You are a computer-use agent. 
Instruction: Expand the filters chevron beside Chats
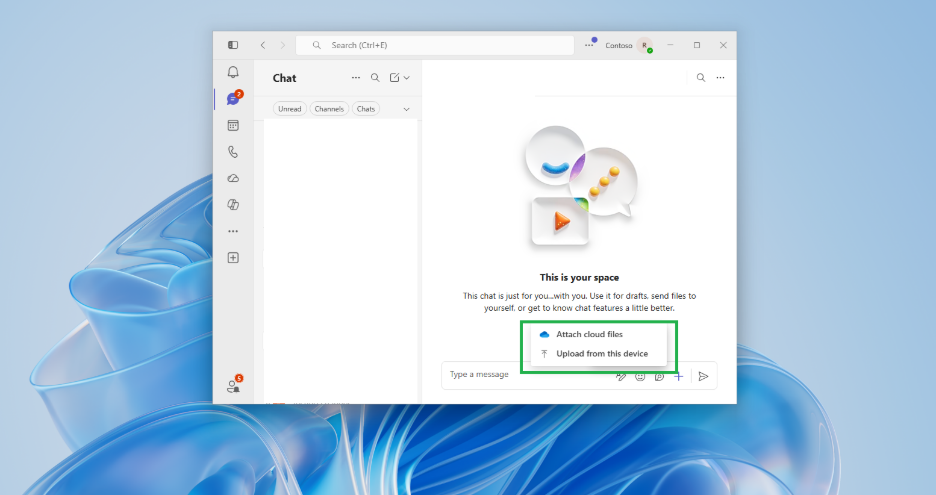tap(407, 109)
